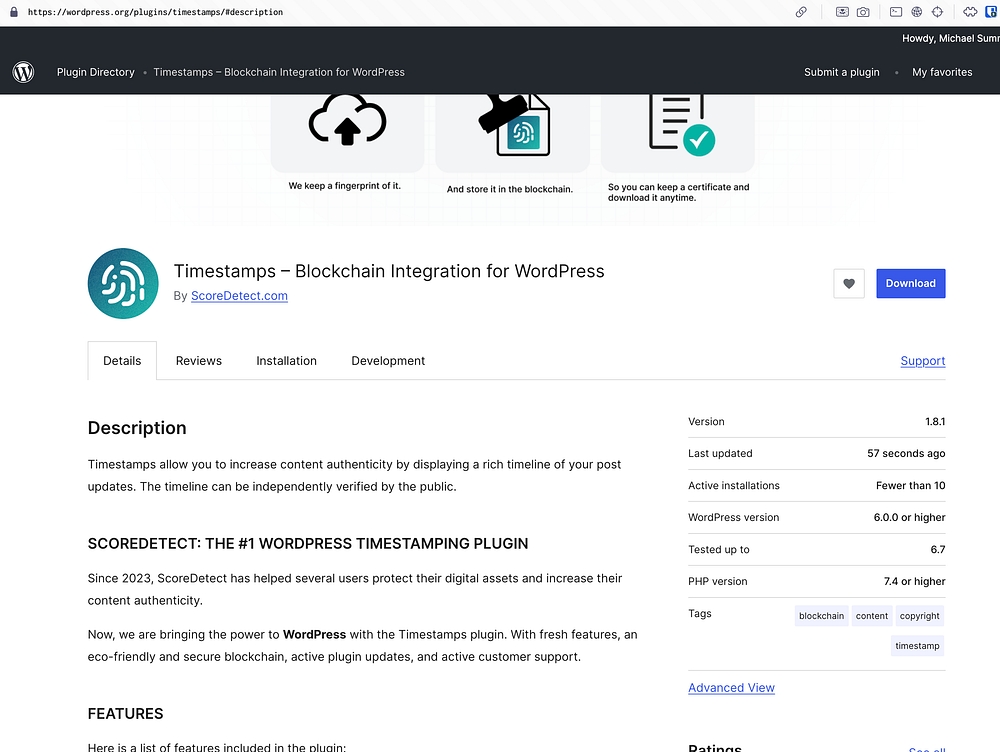Image resolution: width=1000 pixels, height=752 pixels.
Task: Click the Howdy, Michael user greeting
Action: [x=950, y=39]
